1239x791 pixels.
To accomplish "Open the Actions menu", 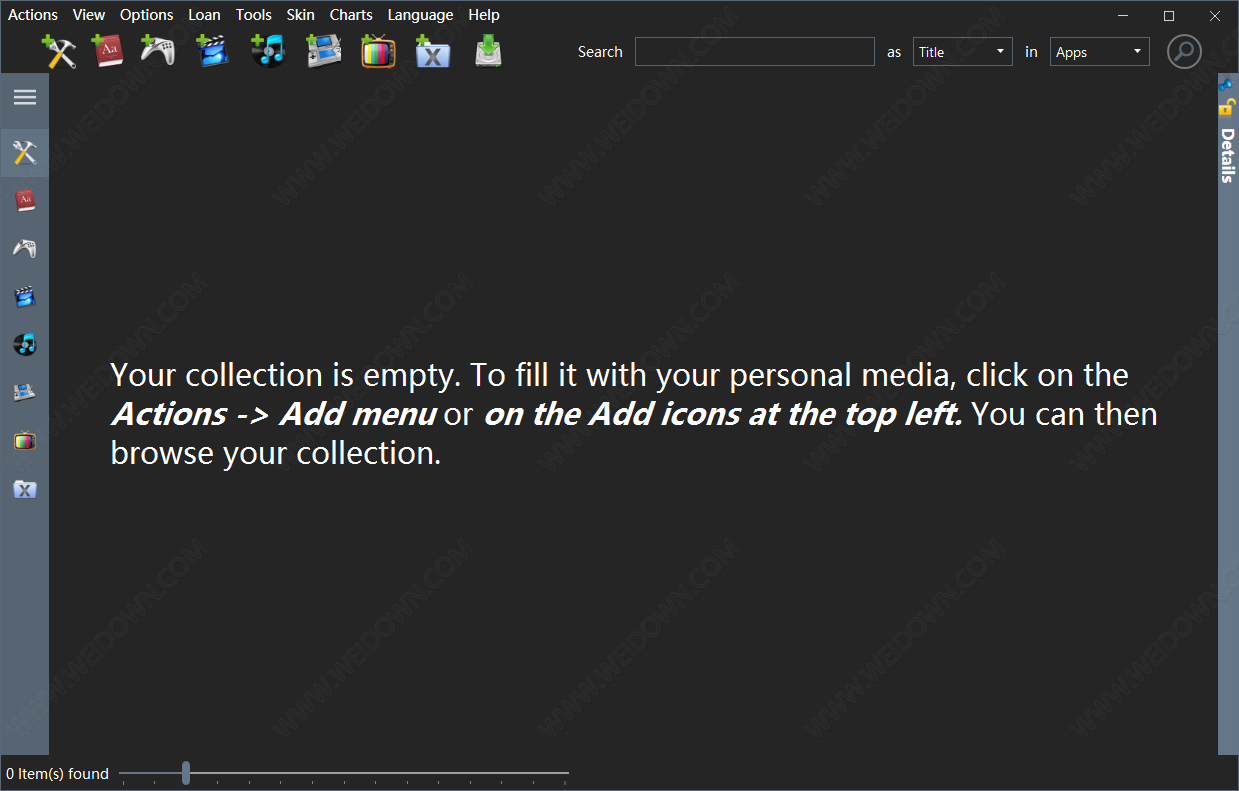I will 33,15.
